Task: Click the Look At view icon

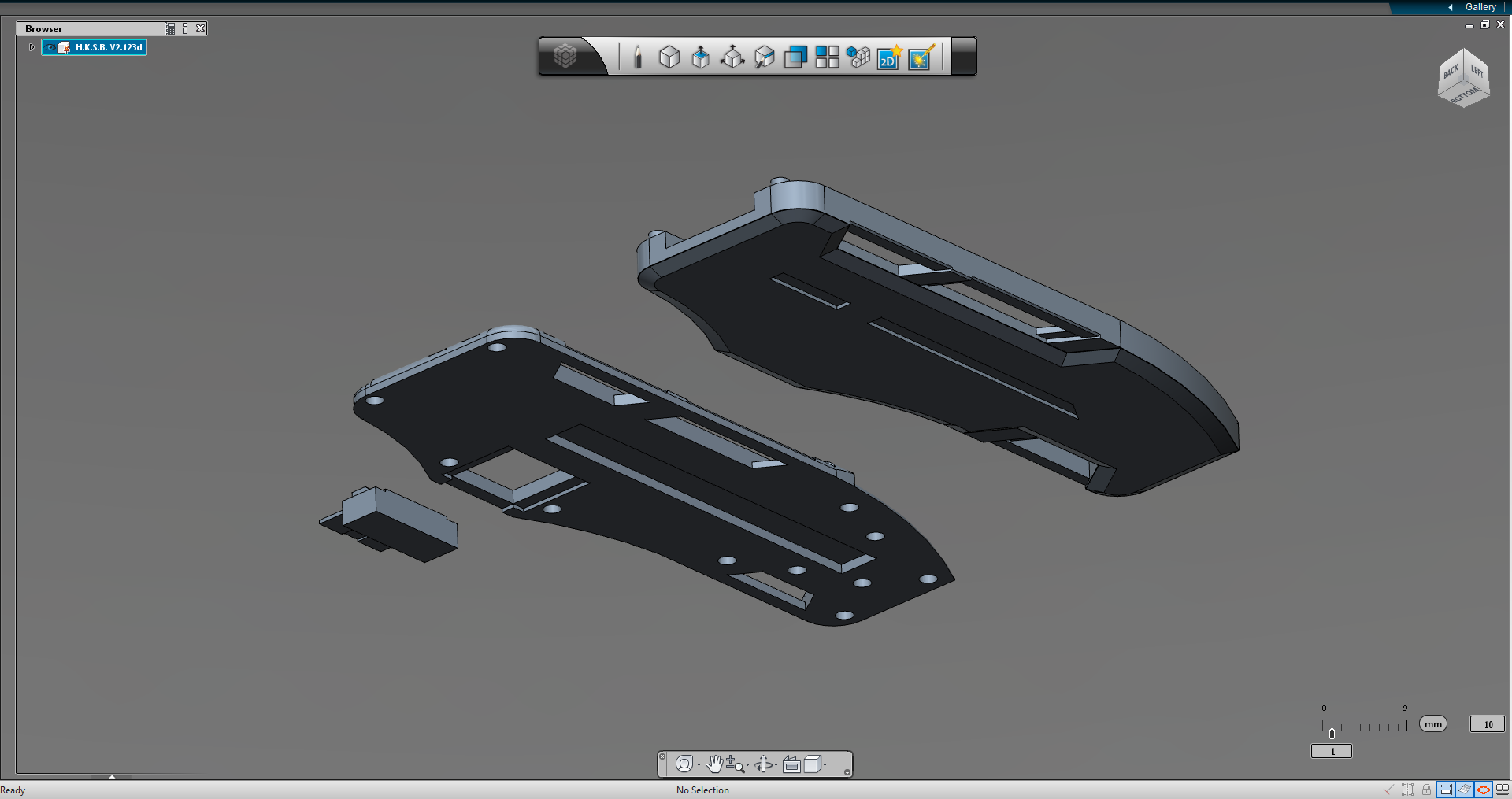Action: [791, 764]
